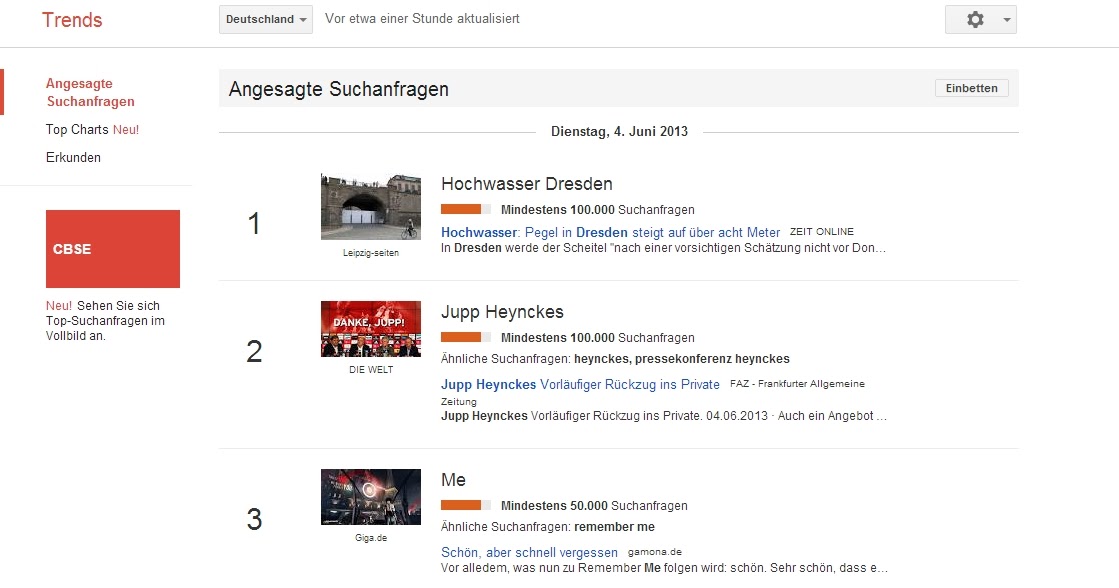Image resolution: width=1119 pixels, height=588 pixels.
Task: Open the Hochwasser Dresden thumbnail image
Action: (x=371, y=206)
